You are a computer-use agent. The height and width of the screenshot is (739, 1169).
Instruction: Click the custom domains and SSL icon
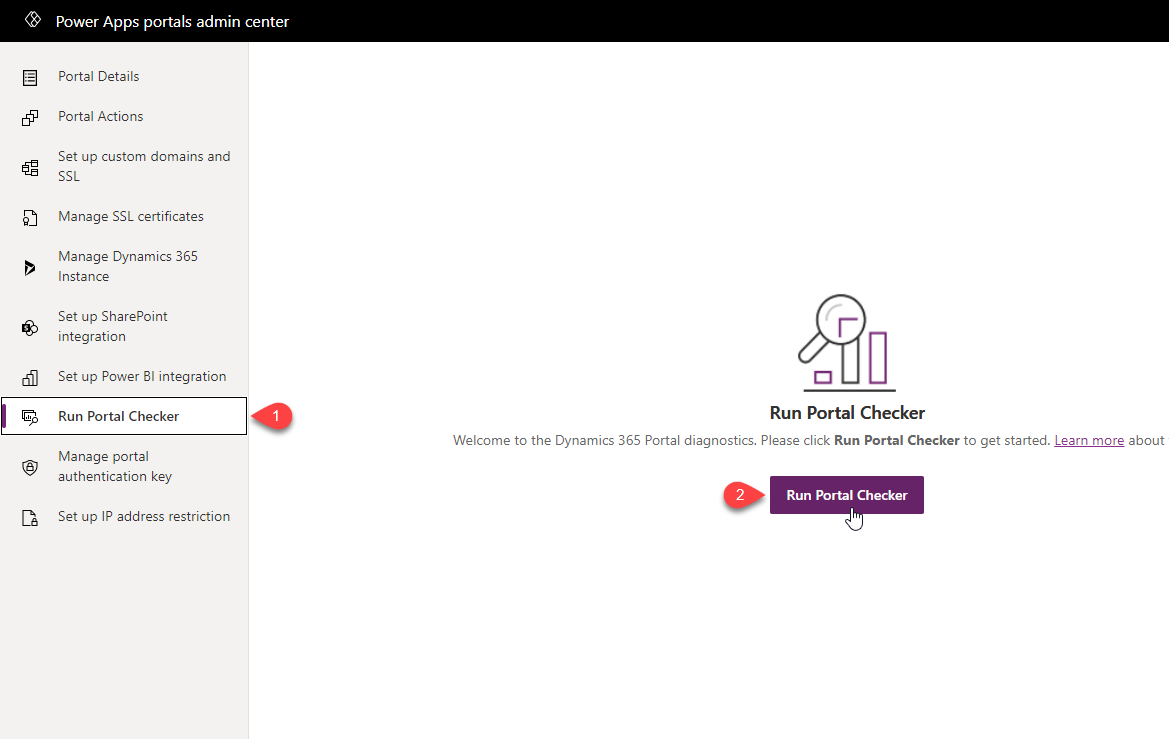pos(30,167)
